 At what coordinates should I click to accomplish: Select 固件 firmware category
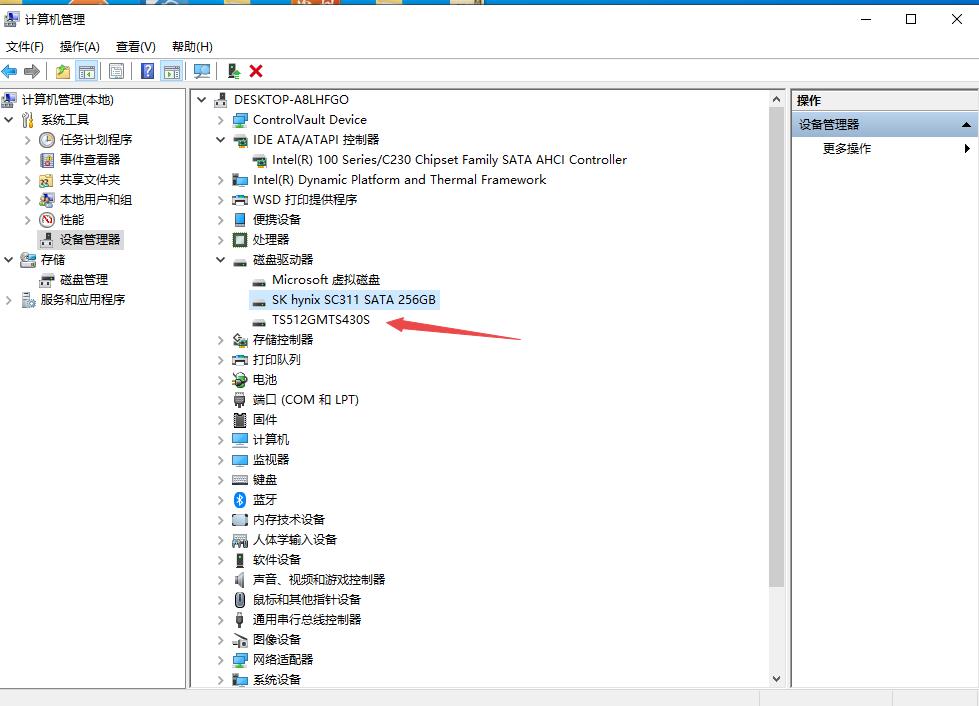265,419
